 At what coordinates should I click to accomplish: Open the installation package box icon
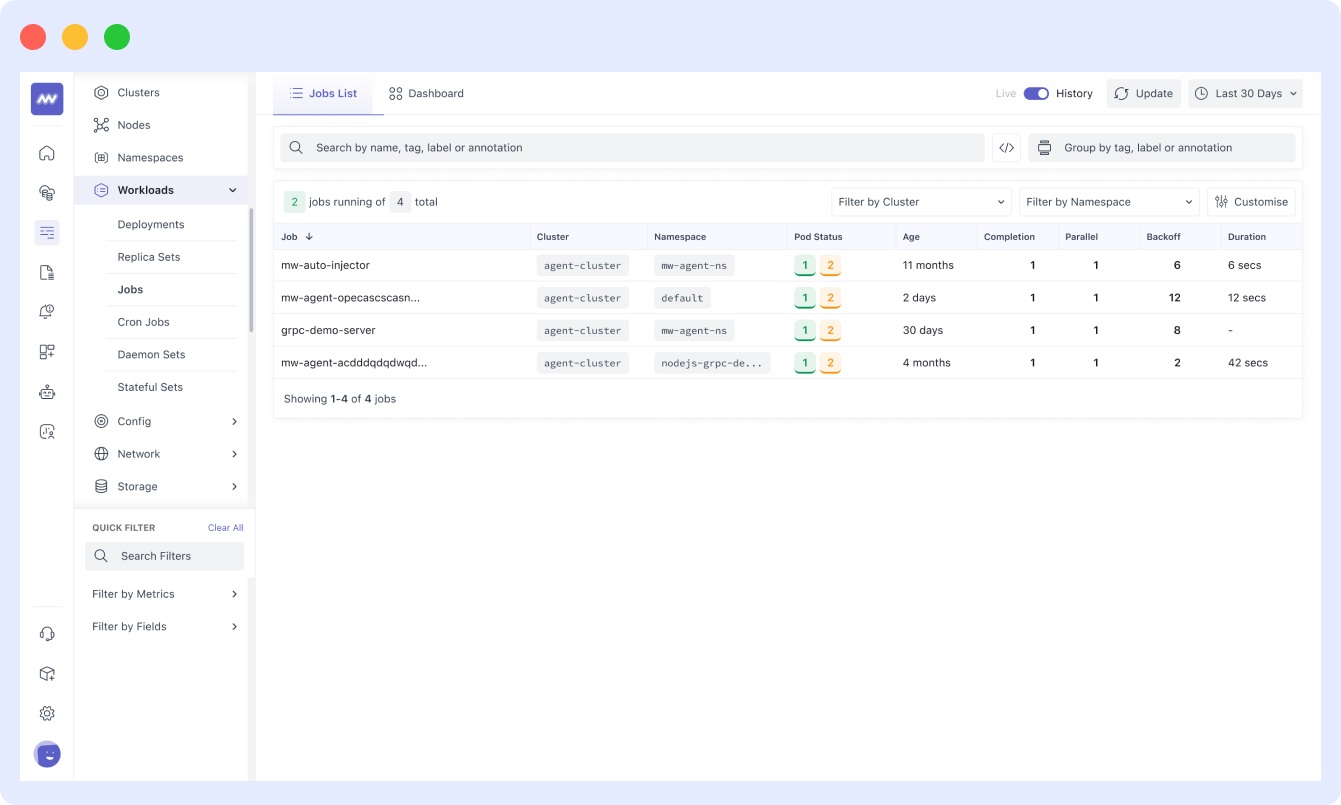(x=47, y=674)
